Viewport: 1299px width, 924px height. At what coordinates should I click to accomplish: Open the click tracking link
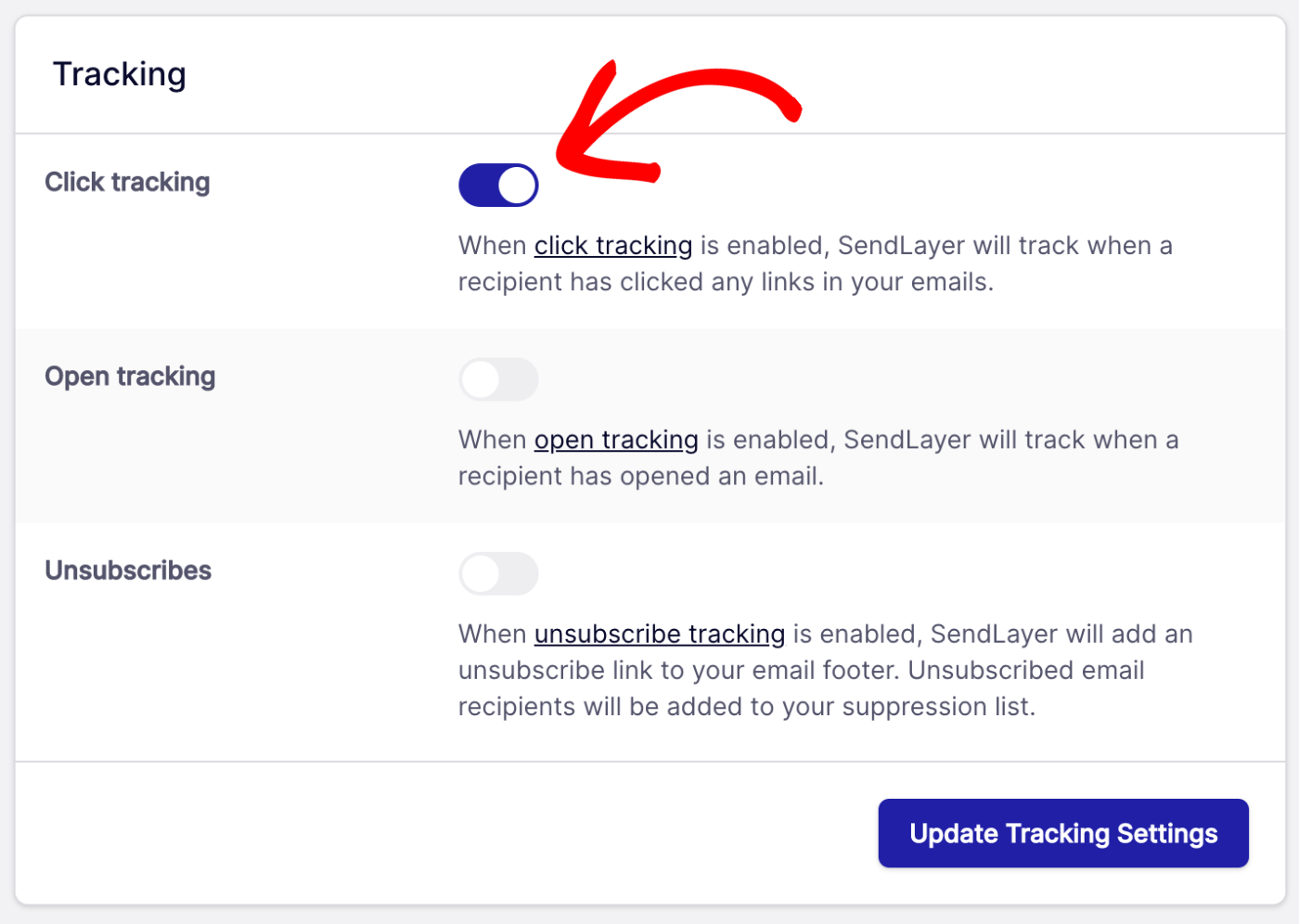[x=612, y=245]
